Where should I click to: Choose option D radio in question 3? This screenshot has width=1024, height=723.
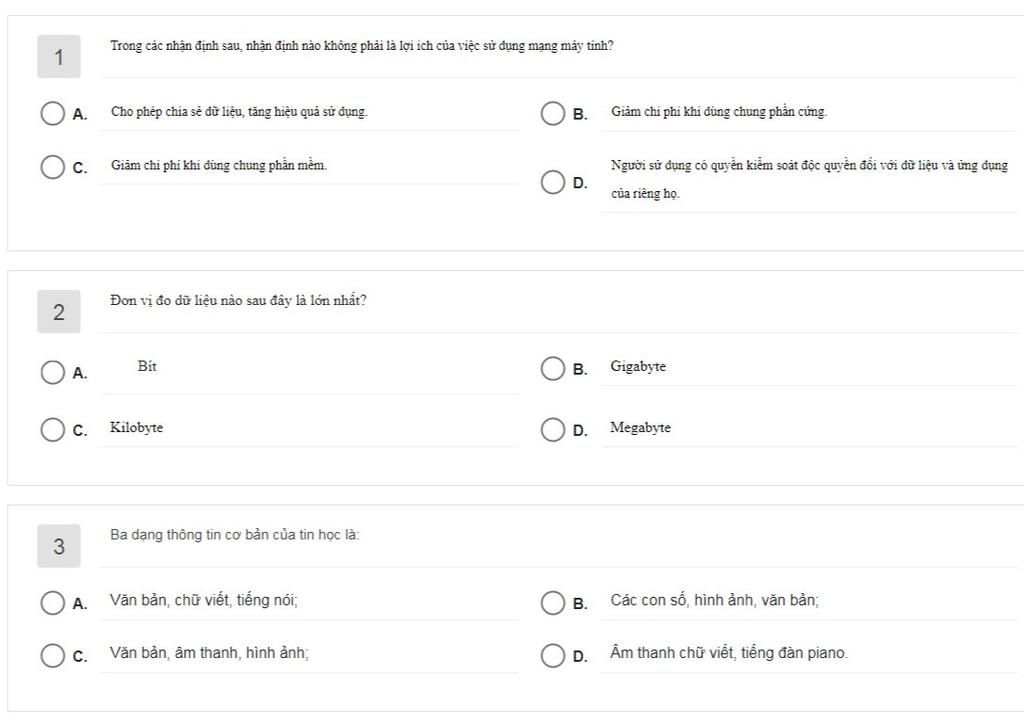click(x=553, y=655)
